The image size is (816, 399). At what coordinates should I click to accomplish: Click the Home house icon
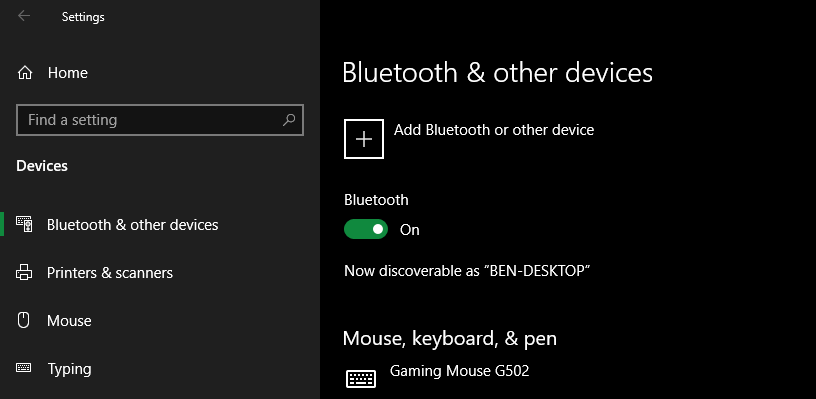tap(24, 73)
